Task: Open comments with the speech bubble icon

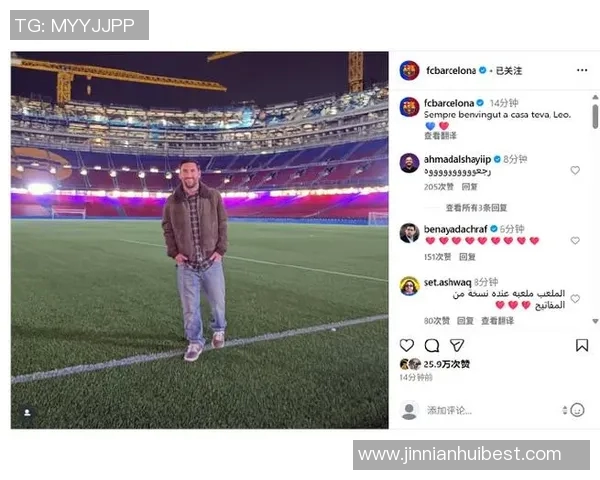Action: point(432,345)
